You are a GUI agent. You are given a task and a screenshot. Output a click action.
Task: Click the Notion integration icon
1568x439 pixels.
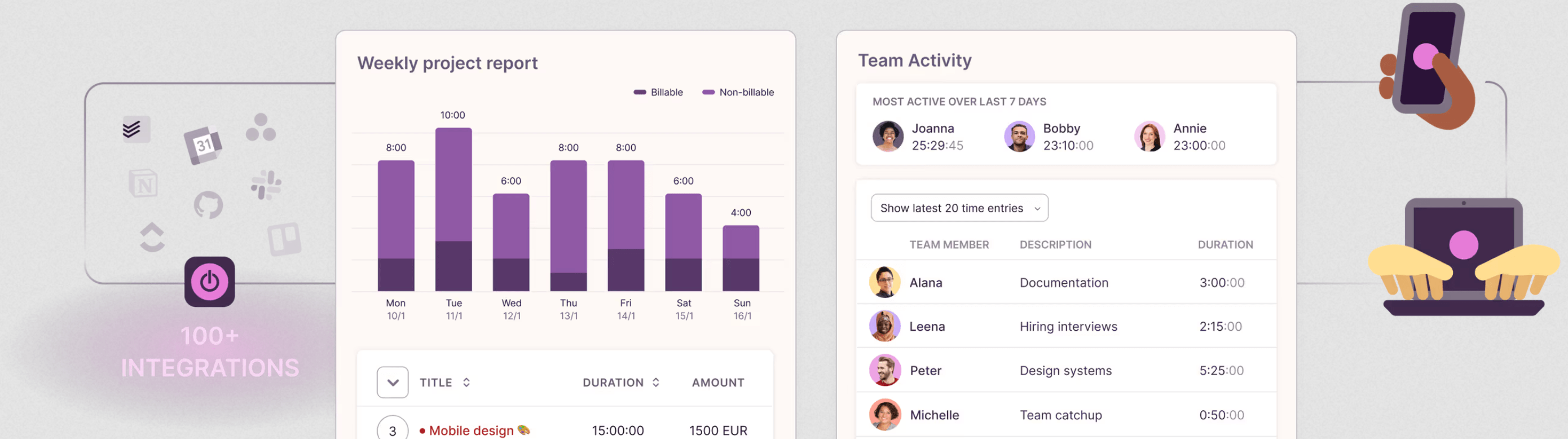[x=143, y=183]
